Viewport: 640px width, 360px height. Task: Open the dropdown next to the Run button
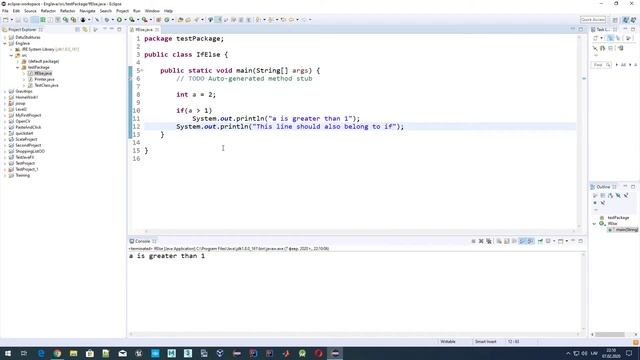point(125,20)
